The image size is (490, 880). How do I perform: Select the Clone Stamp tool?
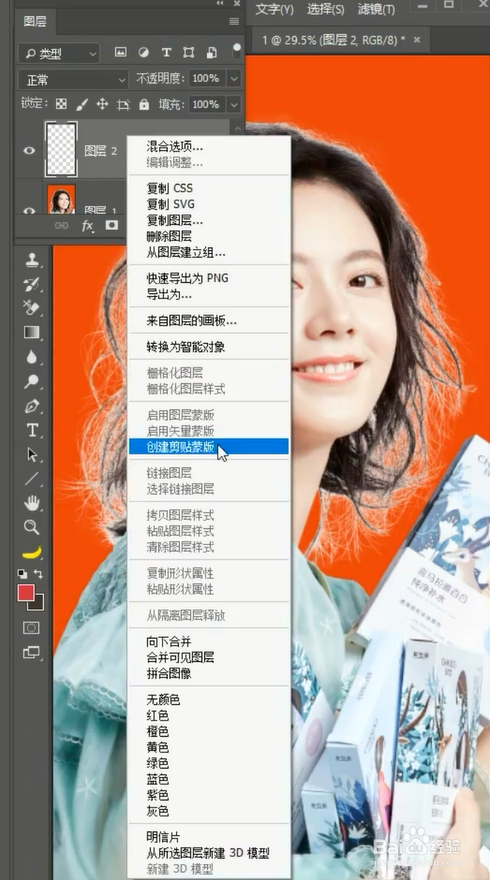(32, 260)
